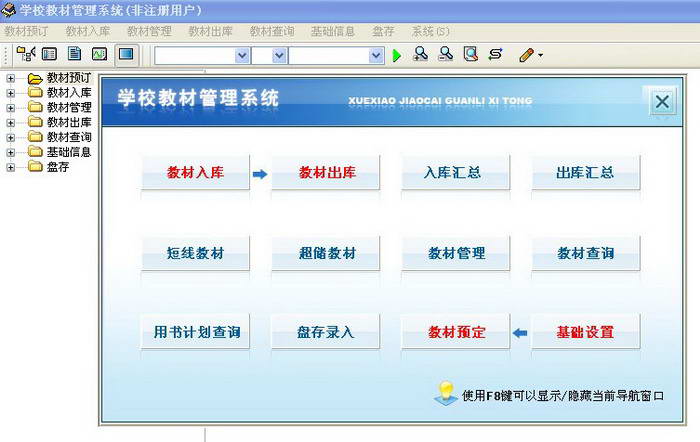700x442 pixels.
Task: Run the query with green play arrow
Action: pyautogui.click(x=396, y=56)
